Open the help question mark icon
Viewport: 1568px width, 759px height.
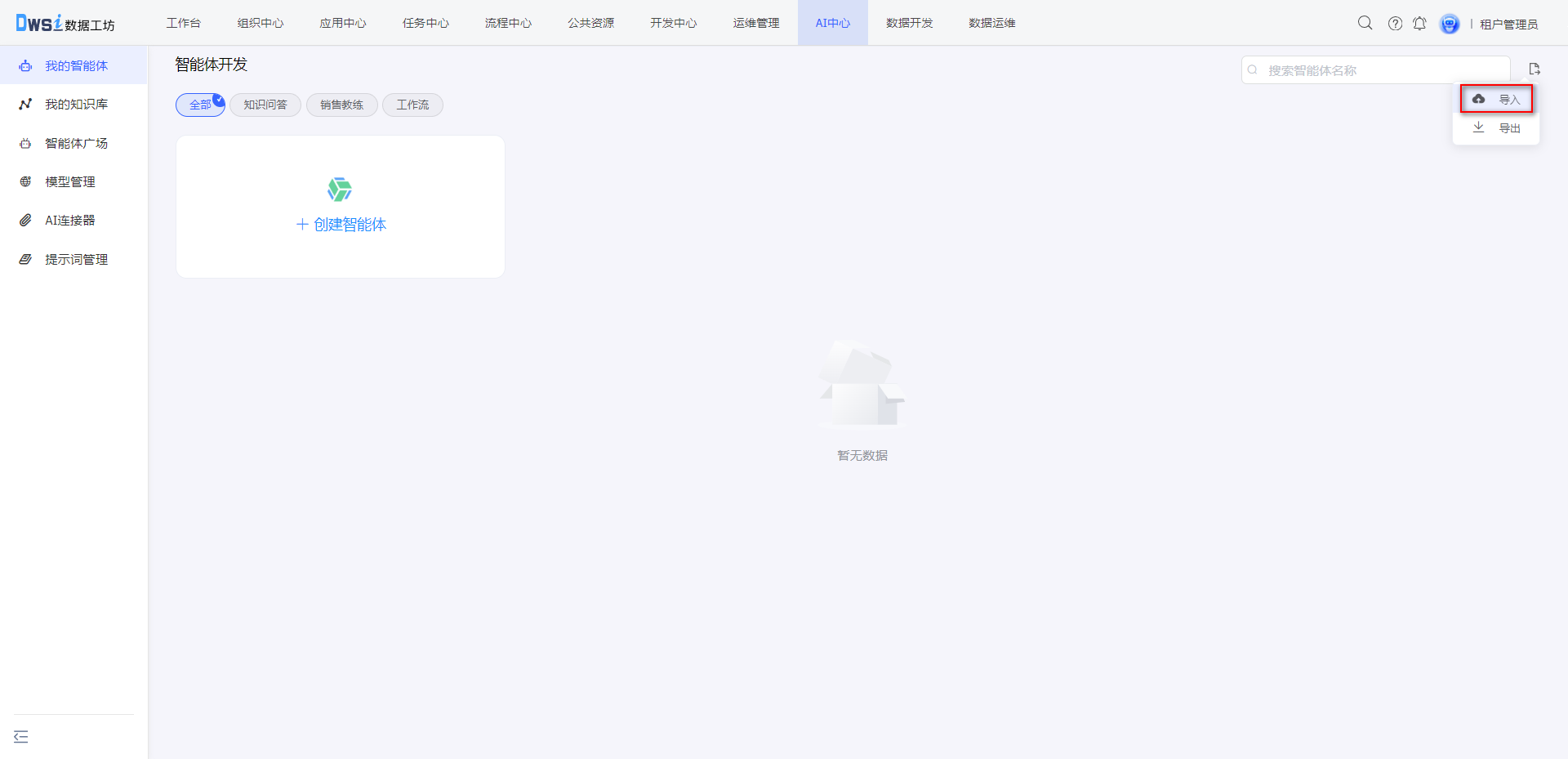(1395, 23)
